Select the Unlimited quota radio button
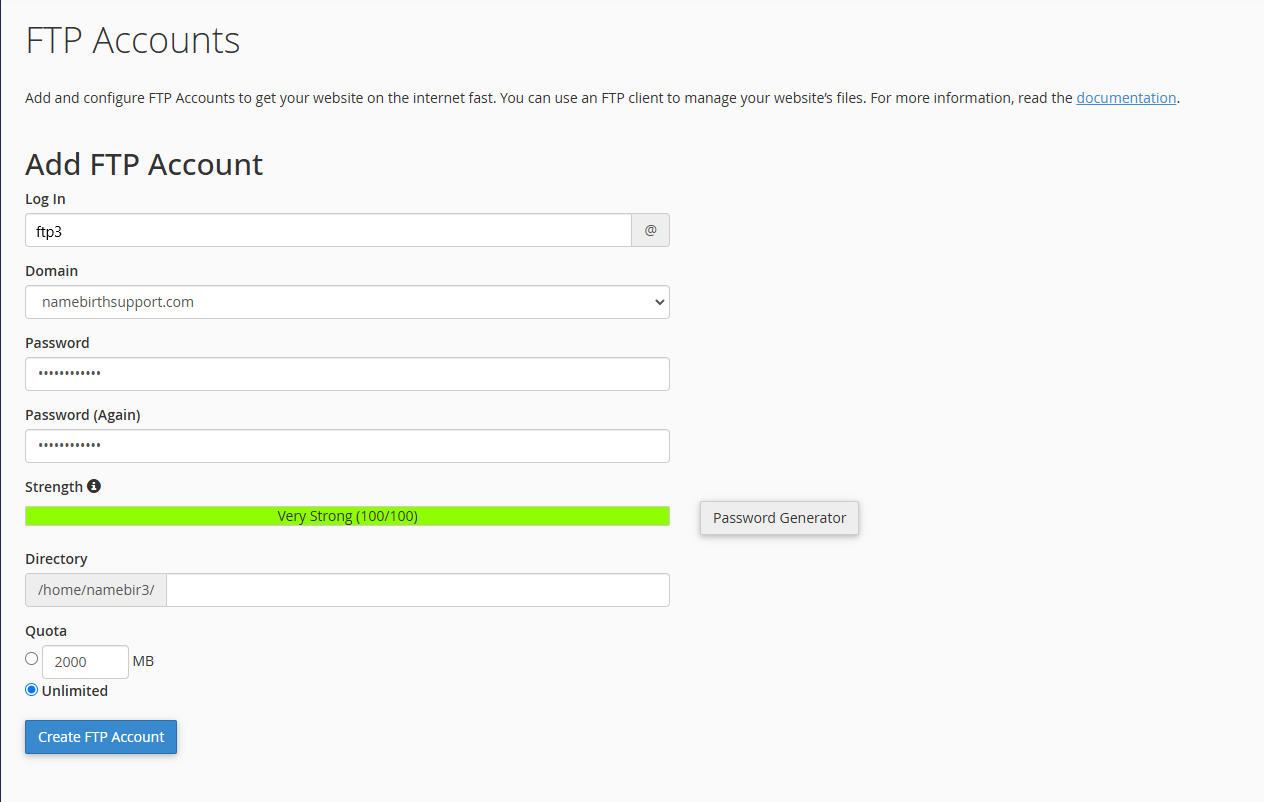Screen dimensions: 1264x802 (x=31, y=689)
